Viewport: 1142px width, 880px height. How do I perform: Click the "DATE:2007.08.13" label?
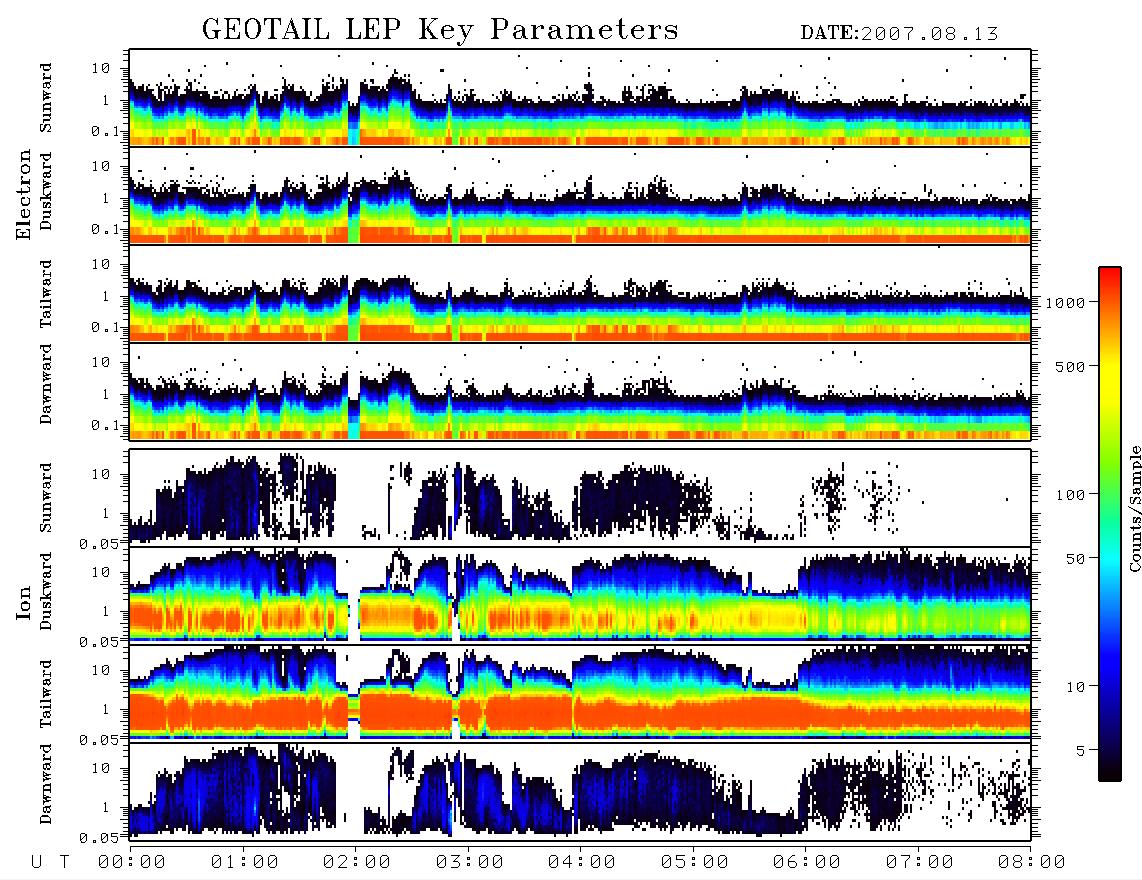[x=899, y=33]
